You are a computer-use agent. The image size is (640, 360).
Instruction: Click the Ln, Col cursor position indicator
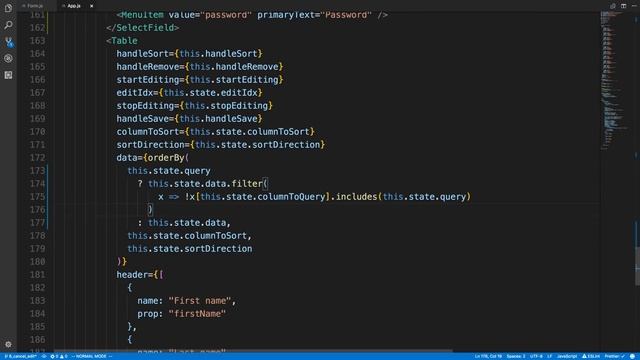489,356
